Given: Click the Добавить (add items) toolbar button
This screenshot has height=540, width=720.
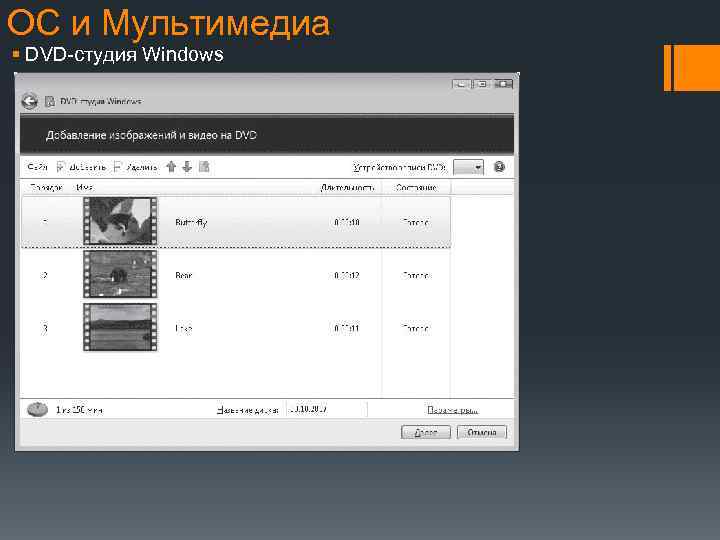Looking at the screenshot, I should tap(81, 167).
